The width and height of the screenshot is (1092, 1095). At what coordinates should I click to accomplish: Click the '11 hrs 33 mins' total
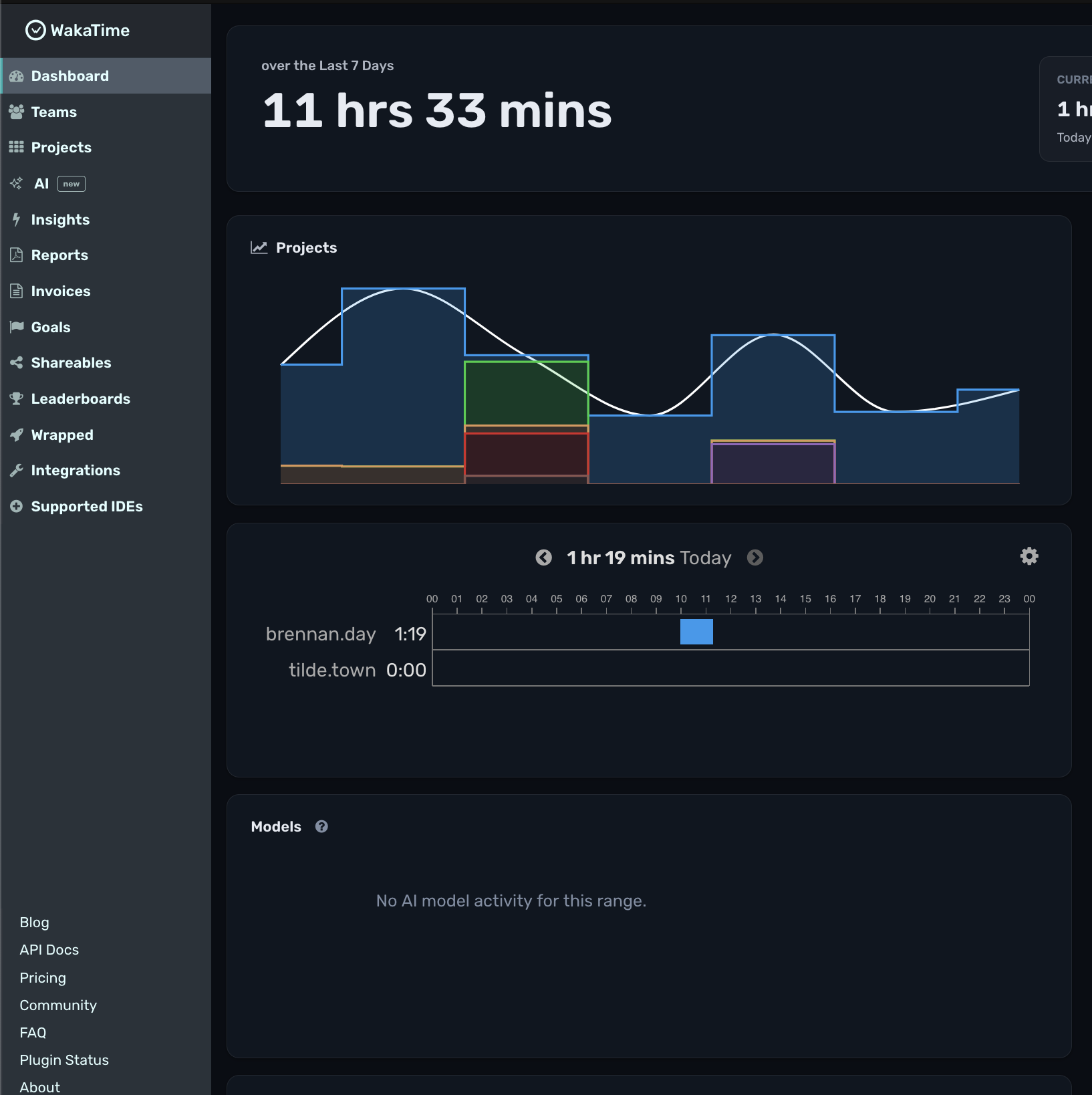pyautogui.click(x=437, y=110)
